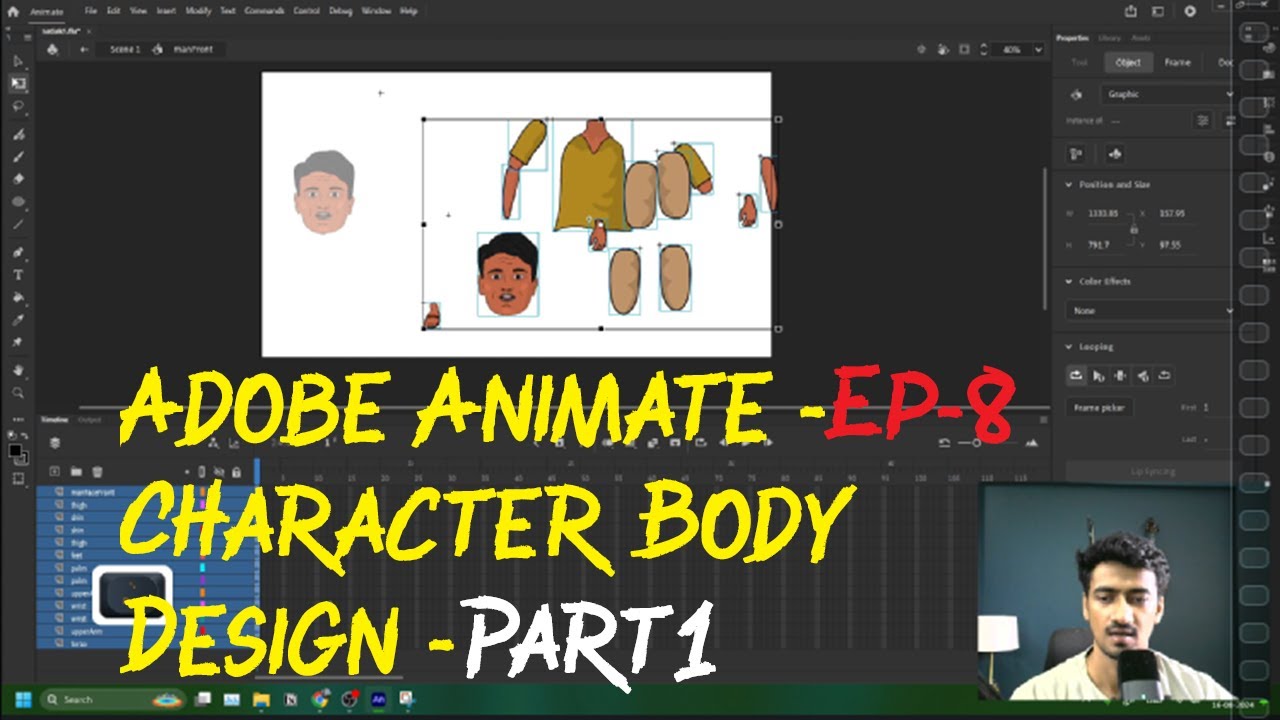Select the Lasso tool
This screenshot has width=1280, height=720.
(18, 105)
